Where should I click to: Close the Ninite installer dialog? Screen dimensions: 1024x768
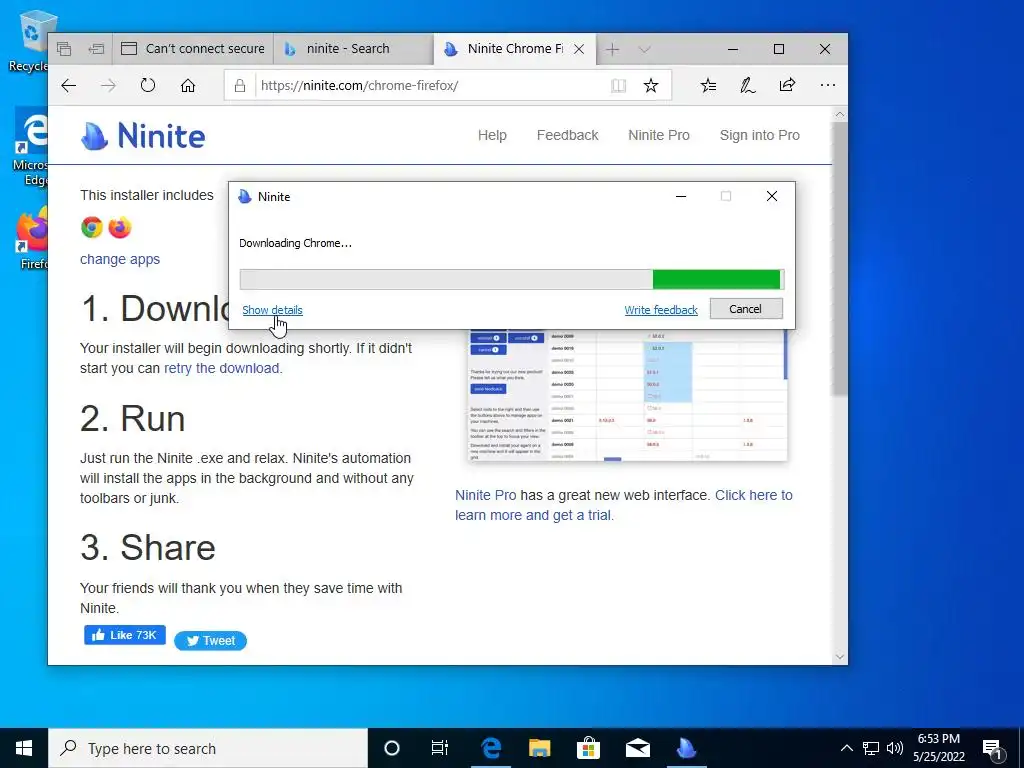click(771, 197)
